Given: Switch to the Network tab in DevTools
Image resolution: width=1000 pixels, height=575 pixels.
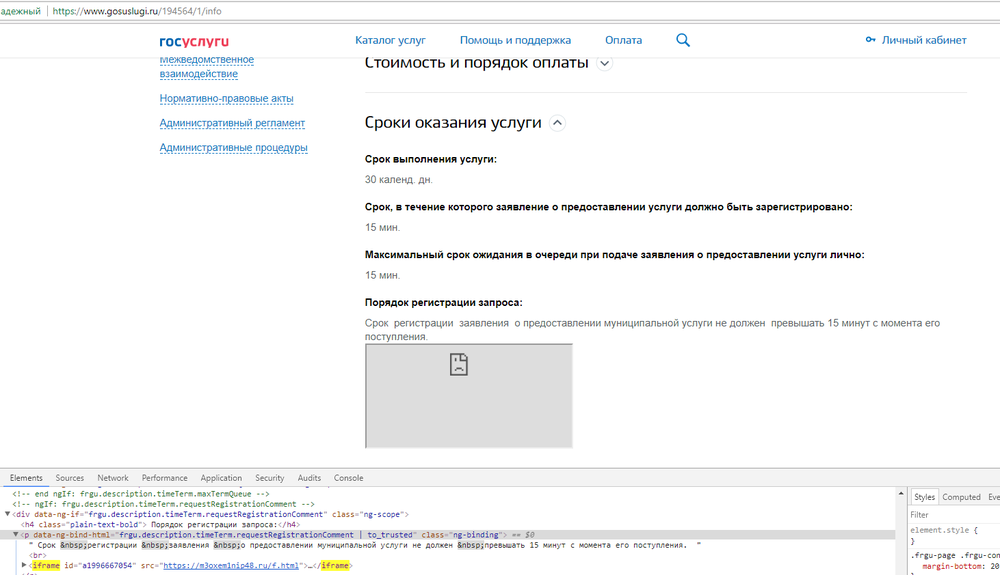Looking at the screenshot, I should click(x=112, y=478).
